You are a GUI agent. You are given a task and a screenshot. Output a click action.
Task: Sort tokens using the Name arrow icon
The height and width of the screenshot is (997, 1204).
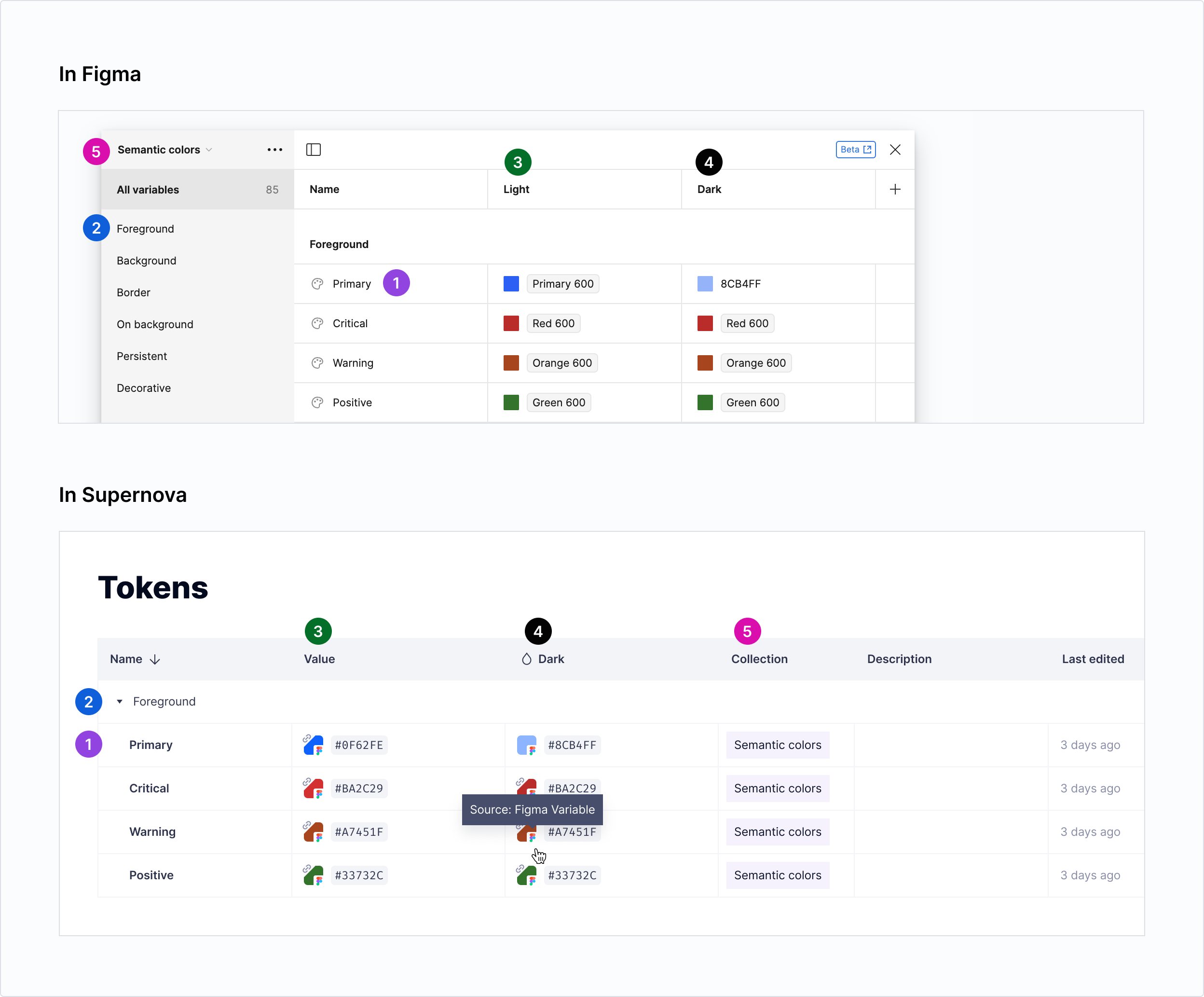[155, 660]
